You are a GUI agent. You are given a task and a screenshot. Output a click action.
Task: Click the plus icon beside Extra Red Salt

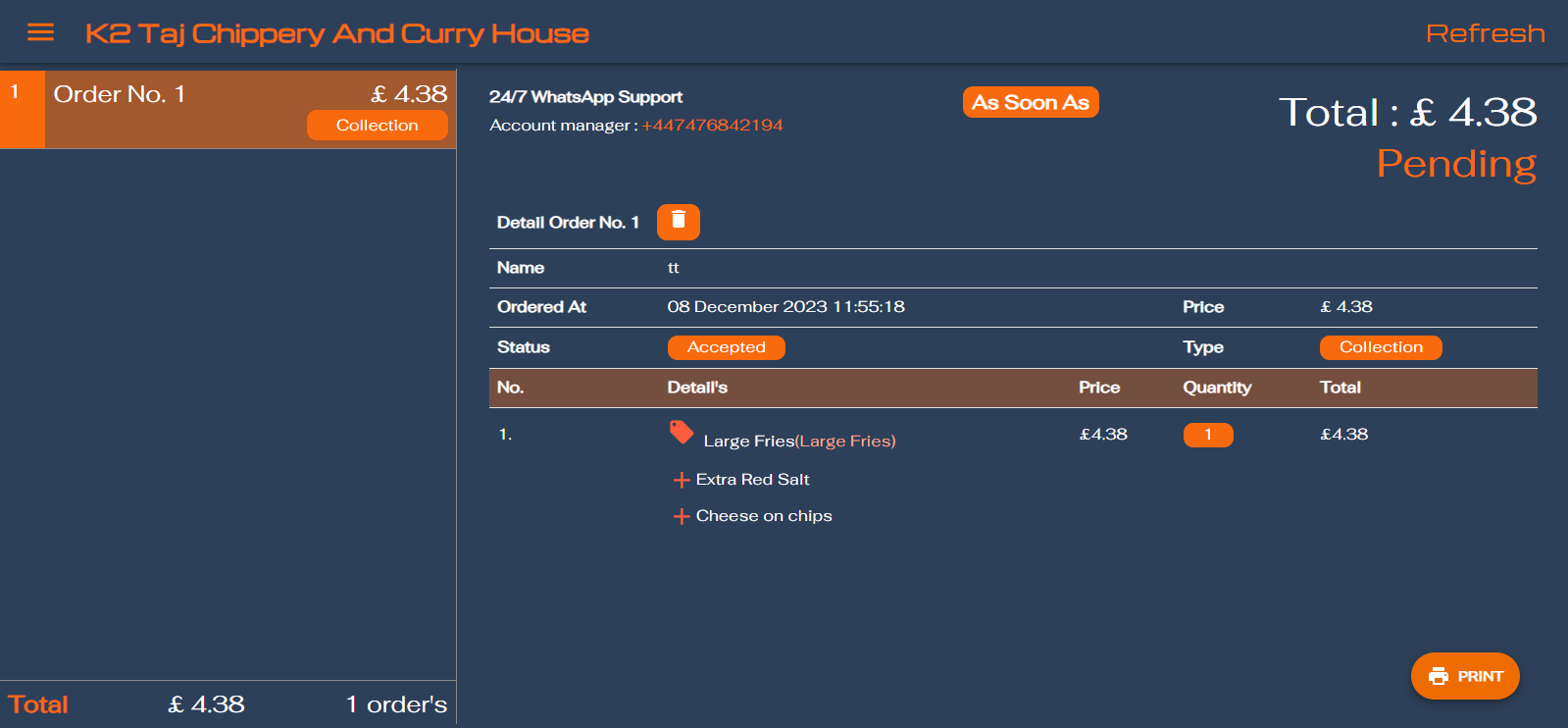(x=682, y=480)
